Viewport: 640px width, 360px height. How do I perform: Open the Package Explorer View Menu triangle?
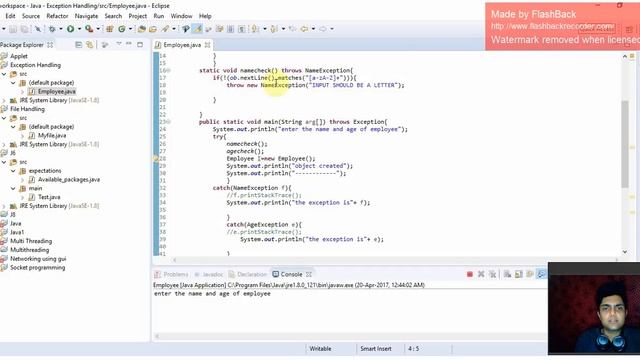coord(119,44)
